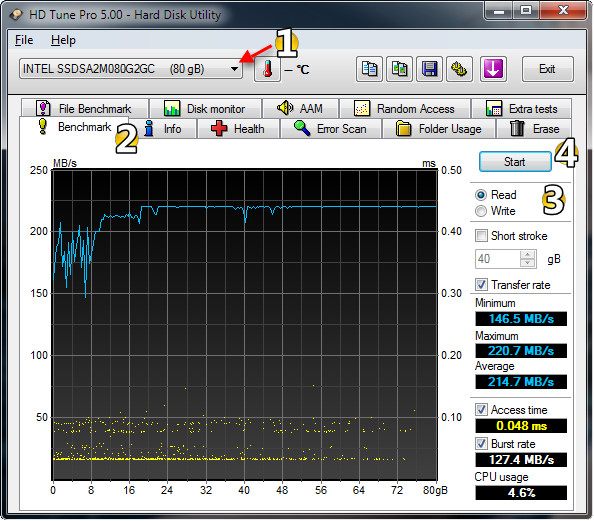Uncheck the Transfer rate checkbox
The image size is (594, 521).
coord(481,284)
